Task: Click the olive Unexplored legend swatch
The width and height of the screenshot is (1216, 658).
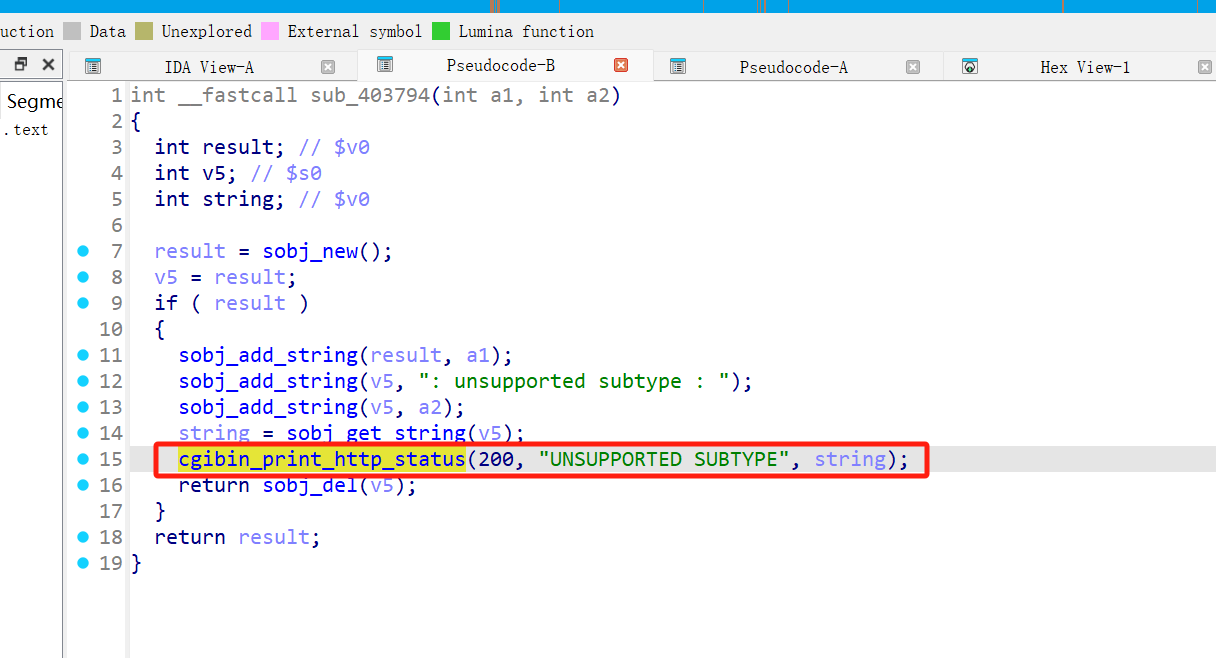Action: pyautogui.click(x=144, y=31)
